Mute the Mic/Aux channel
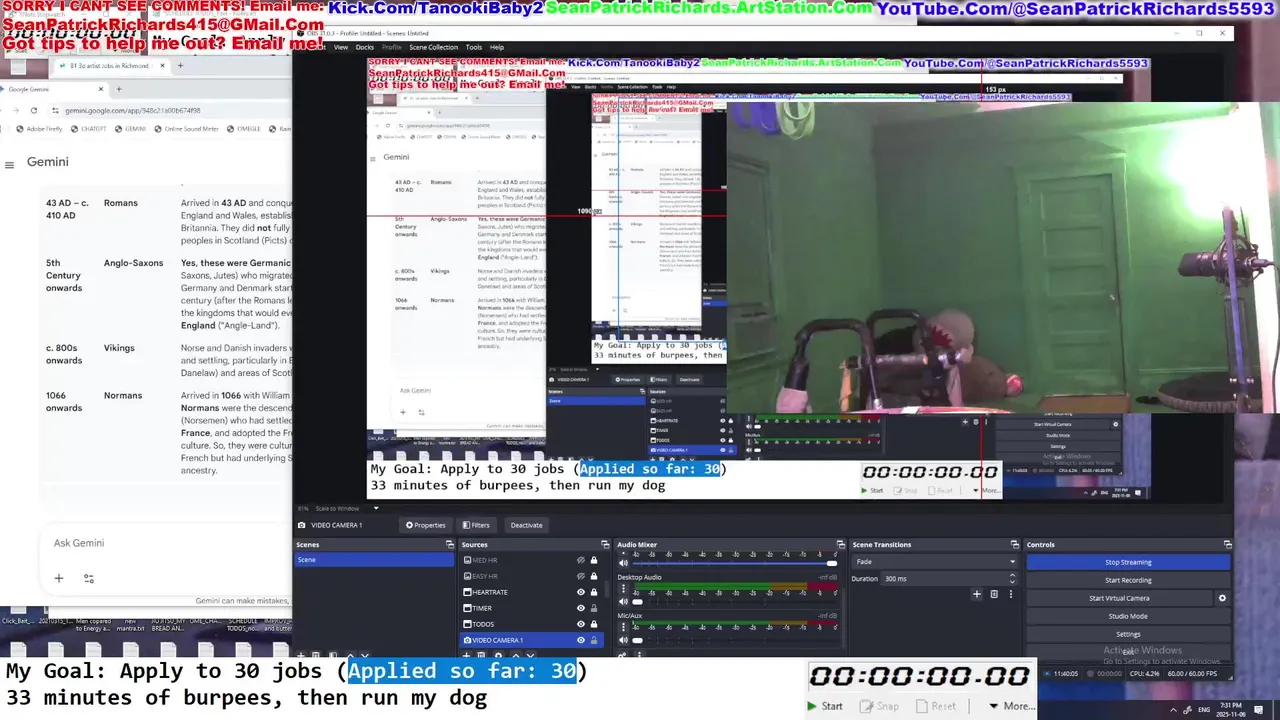1280x720 pixels. pos(624,639)
